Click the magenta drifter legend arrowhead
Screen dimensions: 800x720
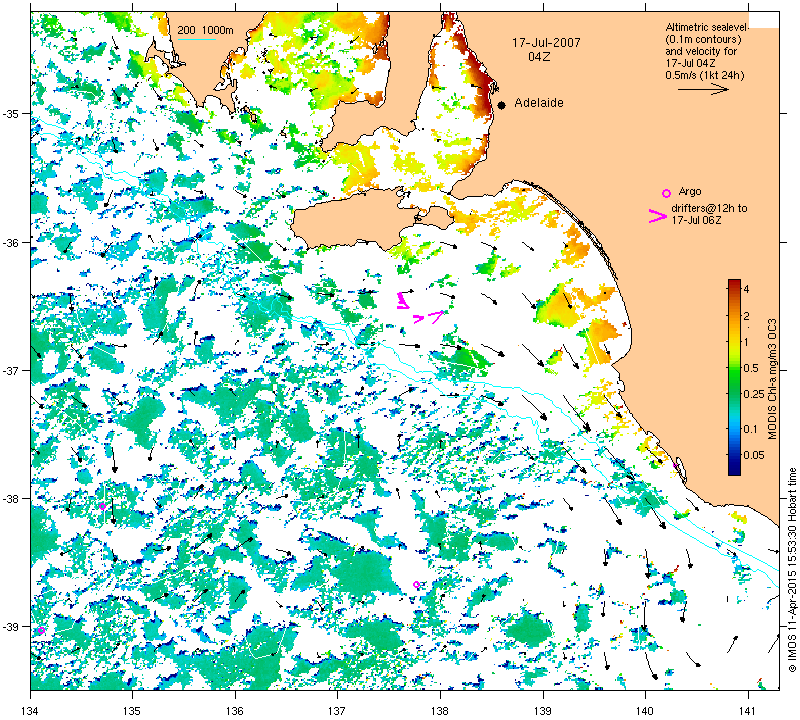657,216
